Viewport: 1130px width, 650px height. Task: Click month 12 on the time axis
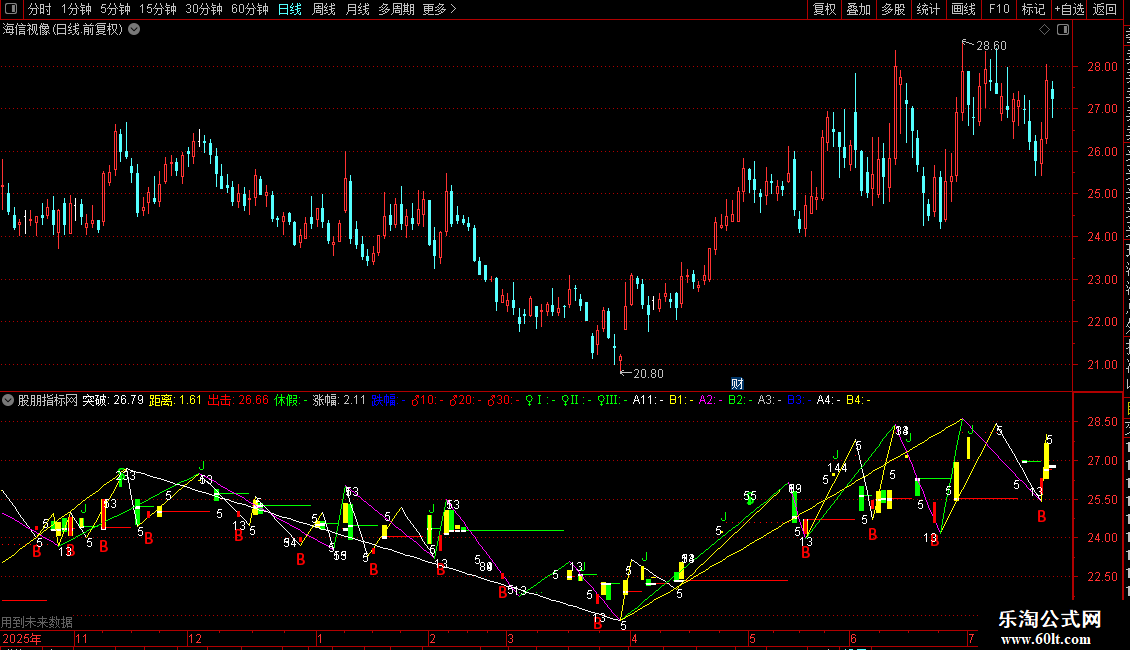tap(195, 638)
